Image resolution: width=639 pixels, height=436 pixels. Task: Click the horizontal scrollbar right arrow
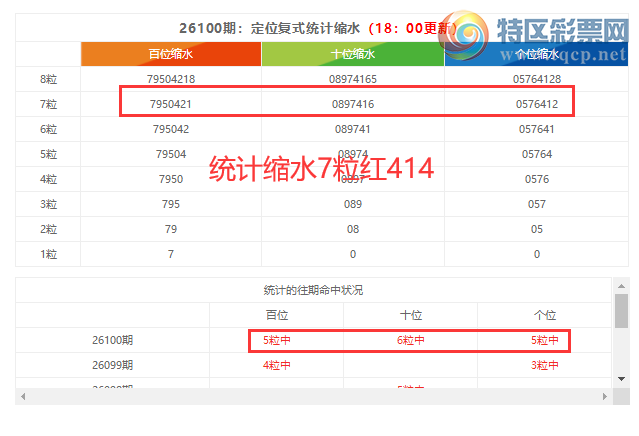606,396
